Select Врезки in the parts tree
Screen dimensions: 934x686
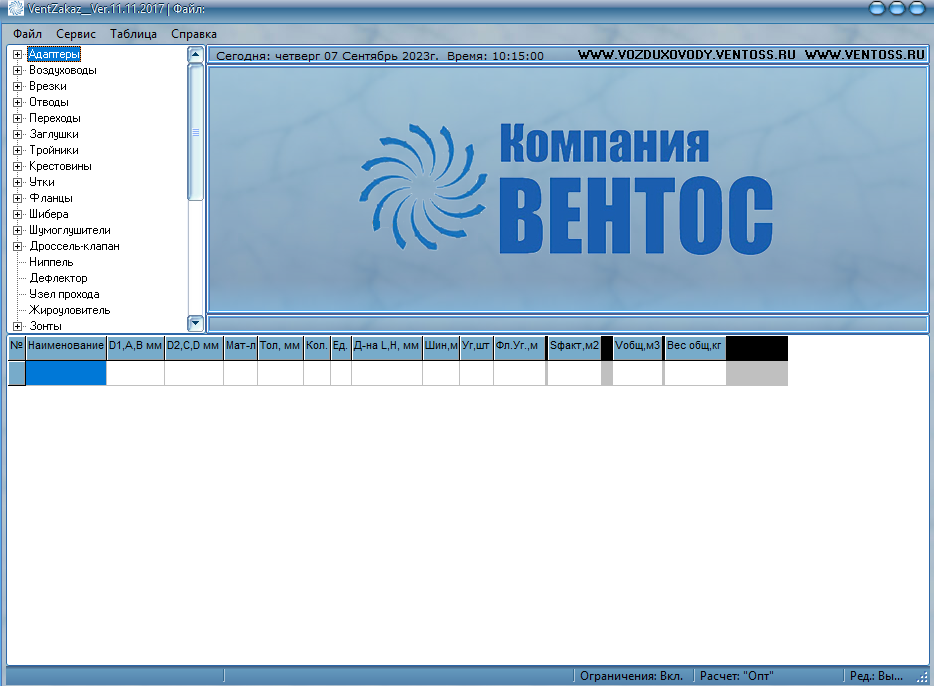coord(48,86)
